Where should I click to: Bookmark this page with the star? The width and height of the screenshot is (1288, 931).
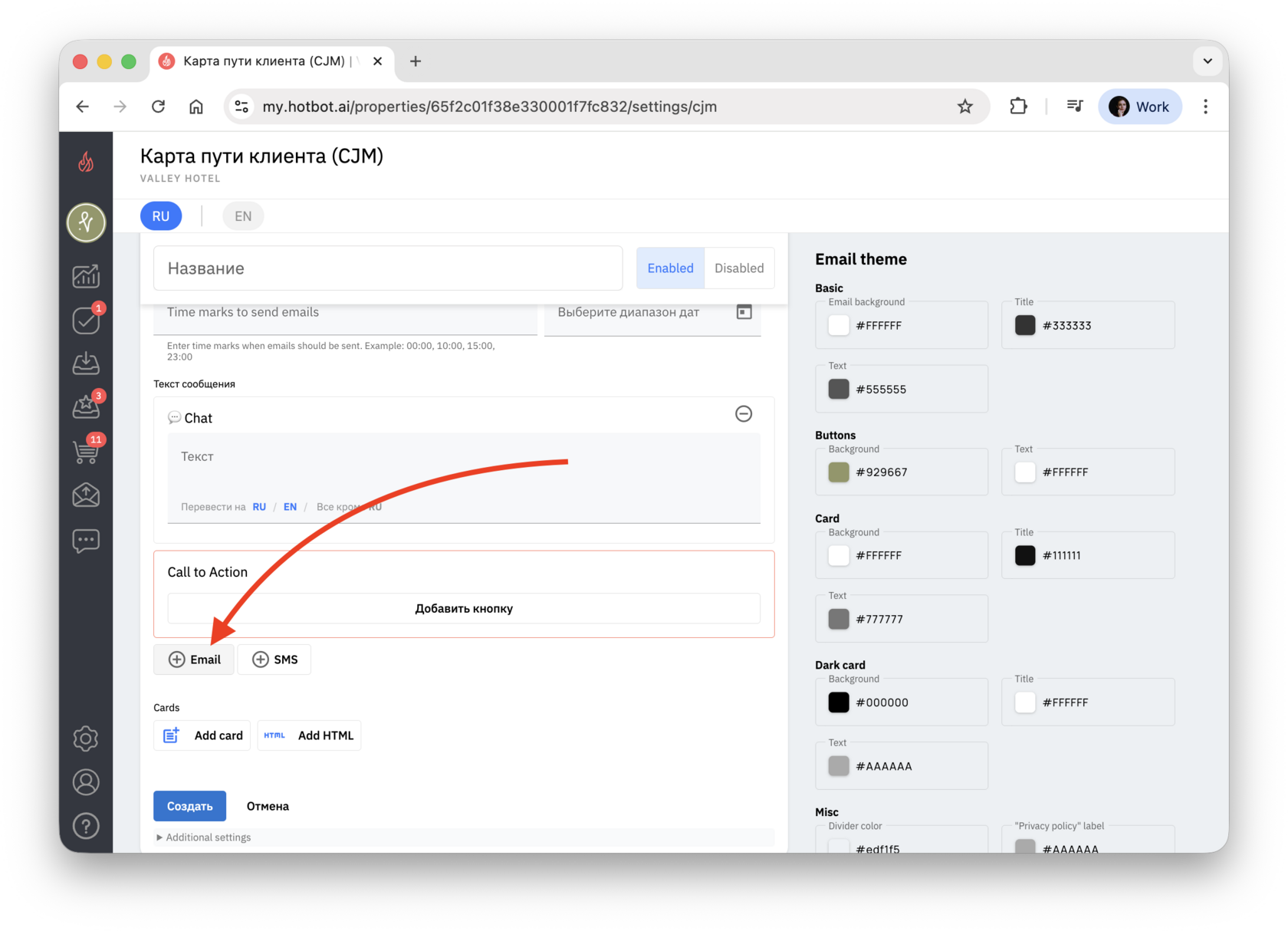pos(965,107)
